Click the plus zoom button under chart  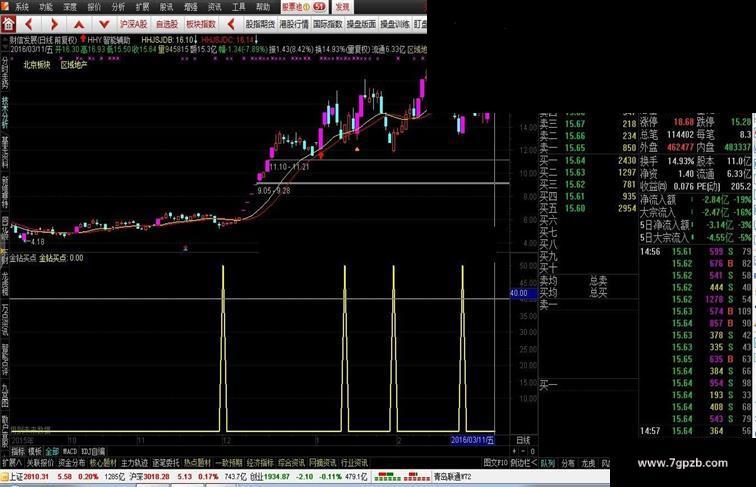click(514, 451)
